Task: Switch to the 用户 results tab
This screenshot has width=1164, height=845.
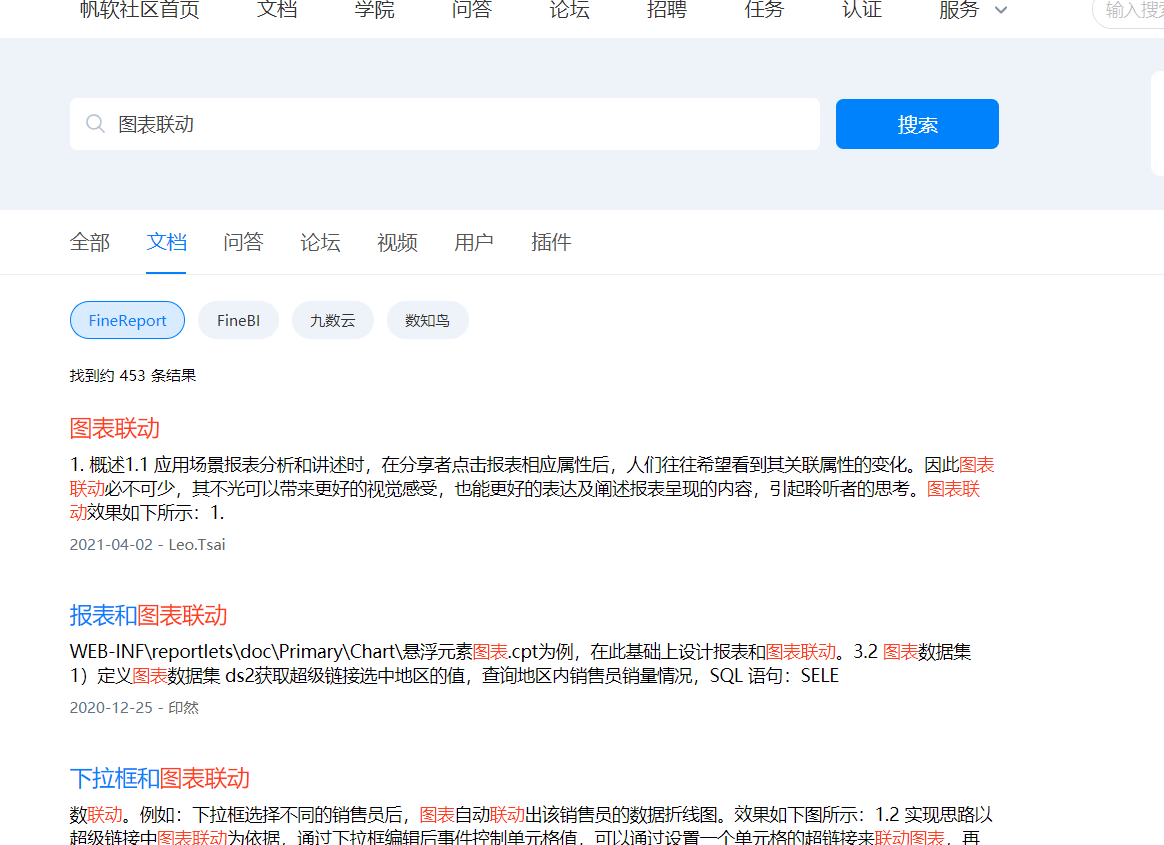Action: pos(474,242)
